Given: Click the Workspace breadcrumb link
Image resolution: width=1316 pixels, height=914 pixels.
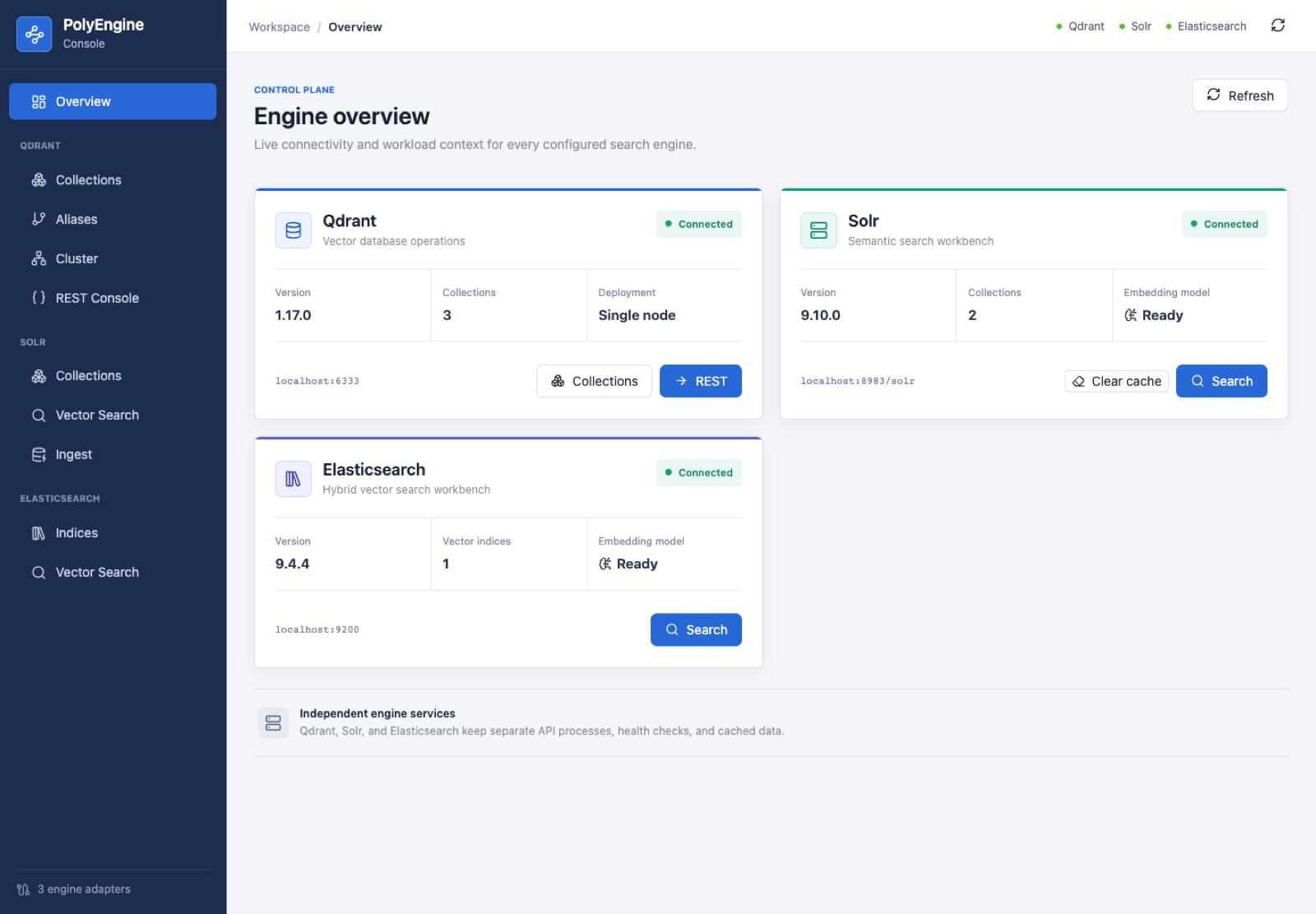Looking at the screenshot, I should coord(280,27).
